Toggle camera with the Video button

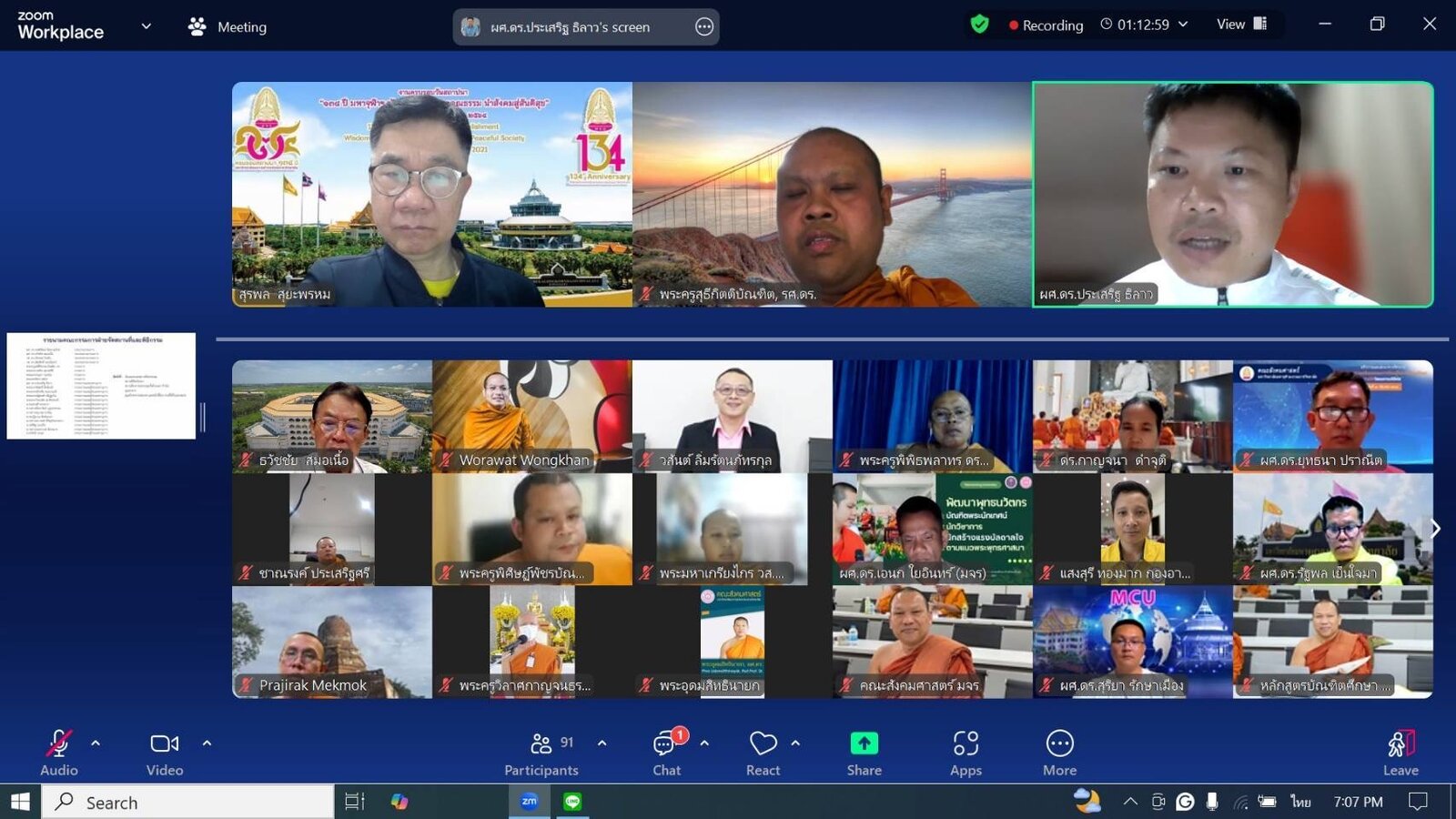pos(165,753)
